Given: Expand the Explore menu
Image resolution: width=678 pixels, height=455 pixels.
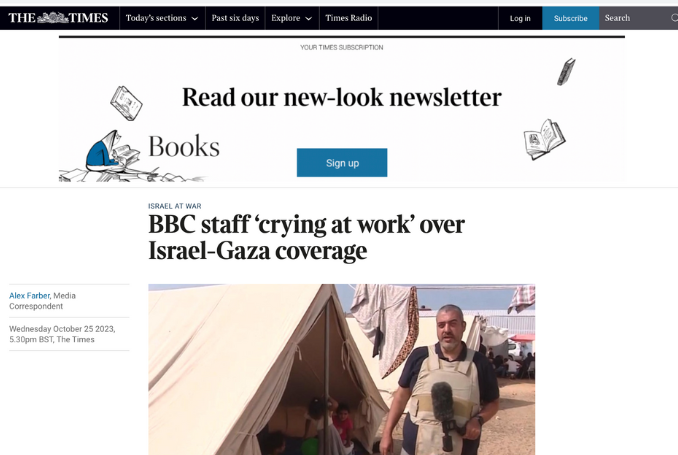Looking at the screenshot, I should point(292,18).
